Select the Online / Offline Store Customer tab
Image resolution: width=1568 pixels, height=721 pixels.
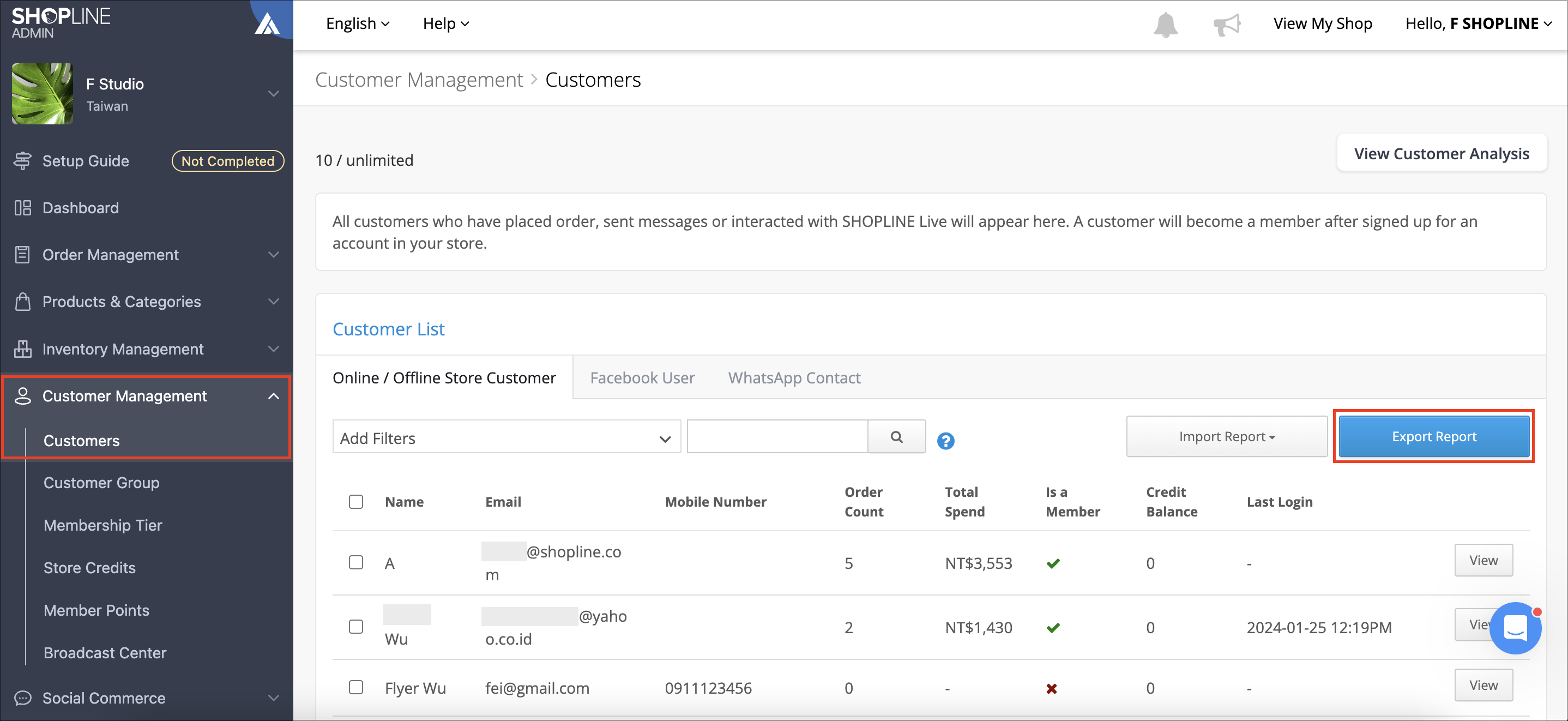pos(444,377)
